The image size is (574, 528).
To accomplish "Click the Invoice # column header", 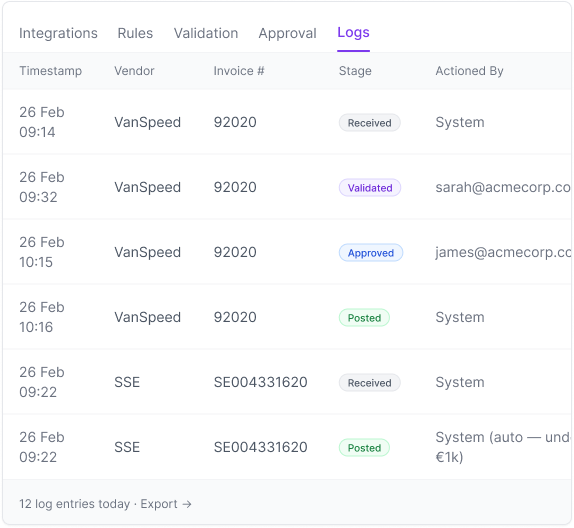I will (239, 71).
